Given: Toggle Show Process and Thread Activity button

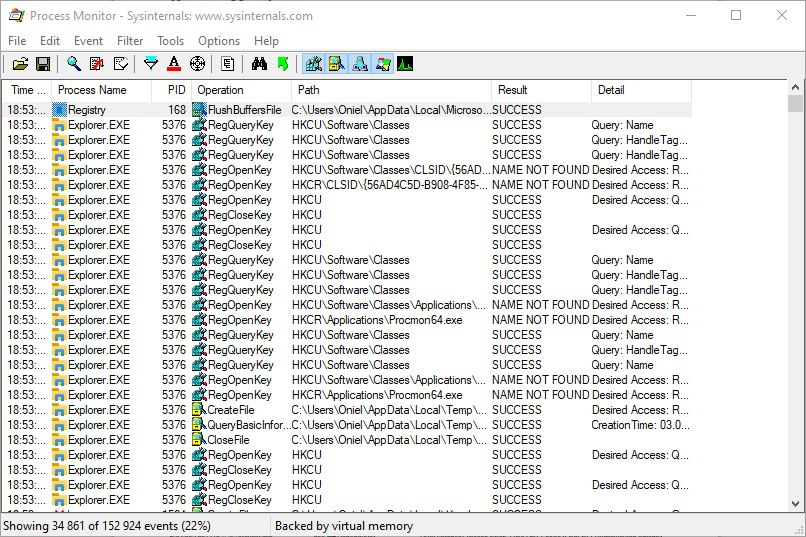Looking at the screenshot, I should click(x=383, y=64).
